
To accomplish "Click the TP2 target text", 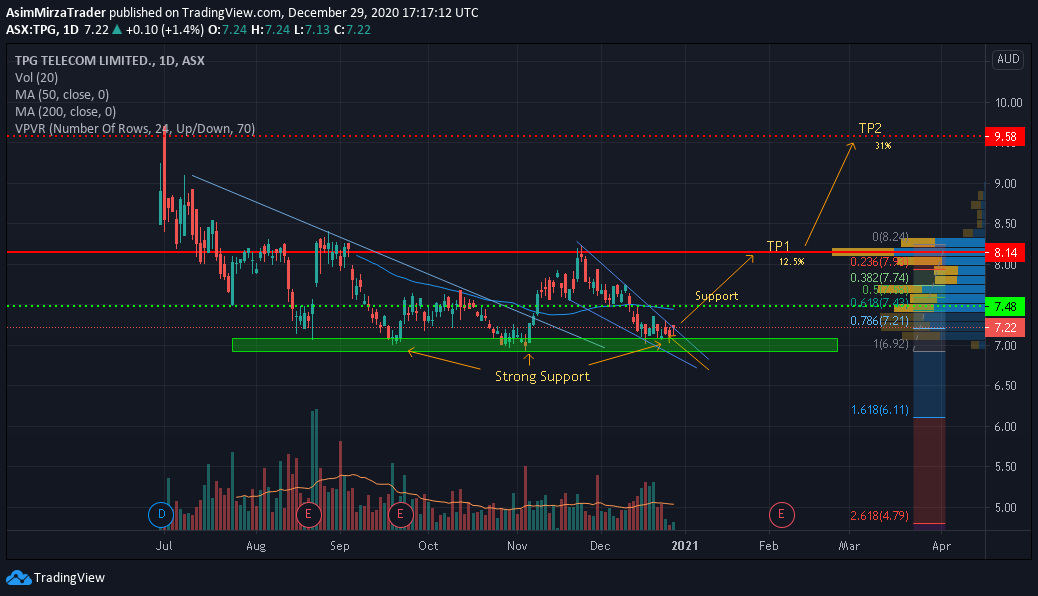I will pyautogui.click(x=870, y=128).
